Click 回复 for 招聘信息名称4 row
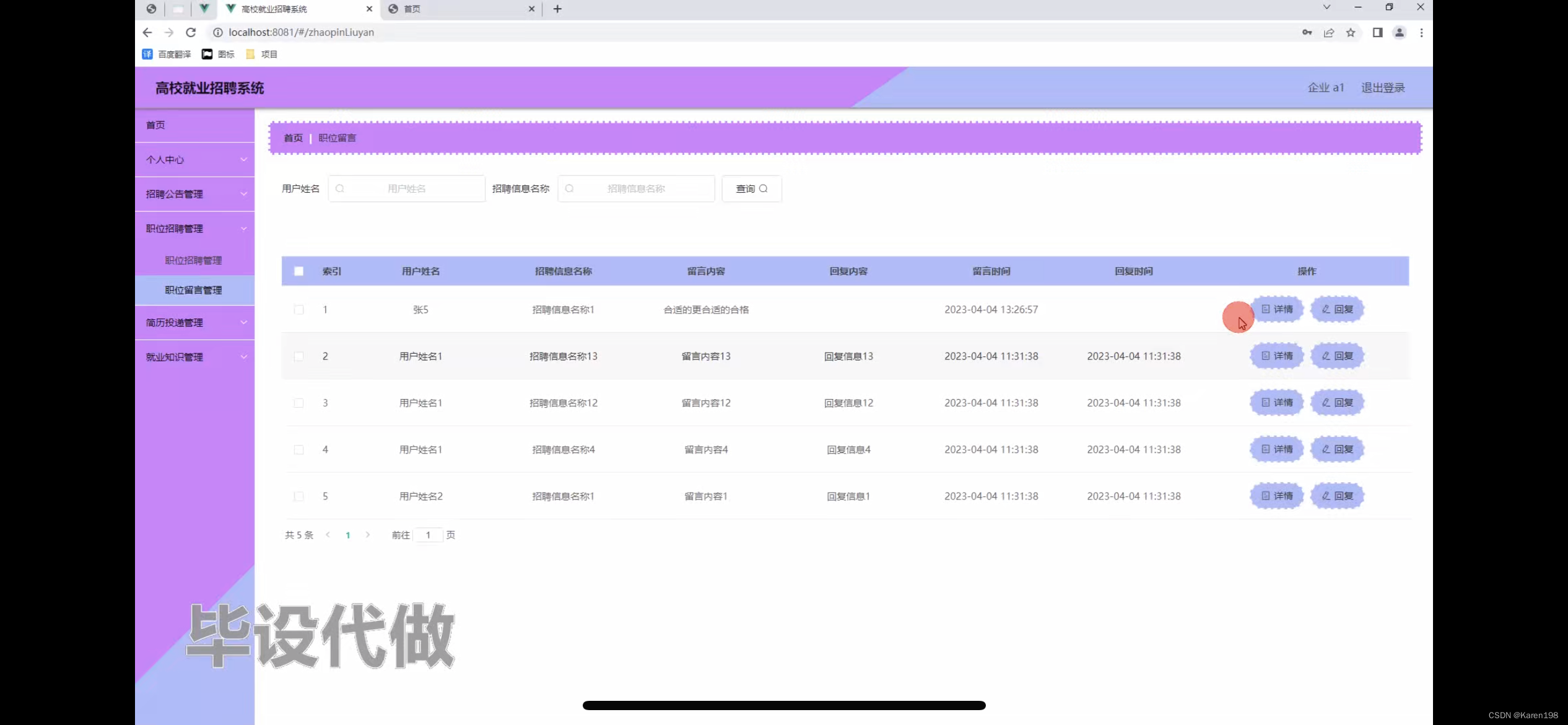 click(1338, 449)
